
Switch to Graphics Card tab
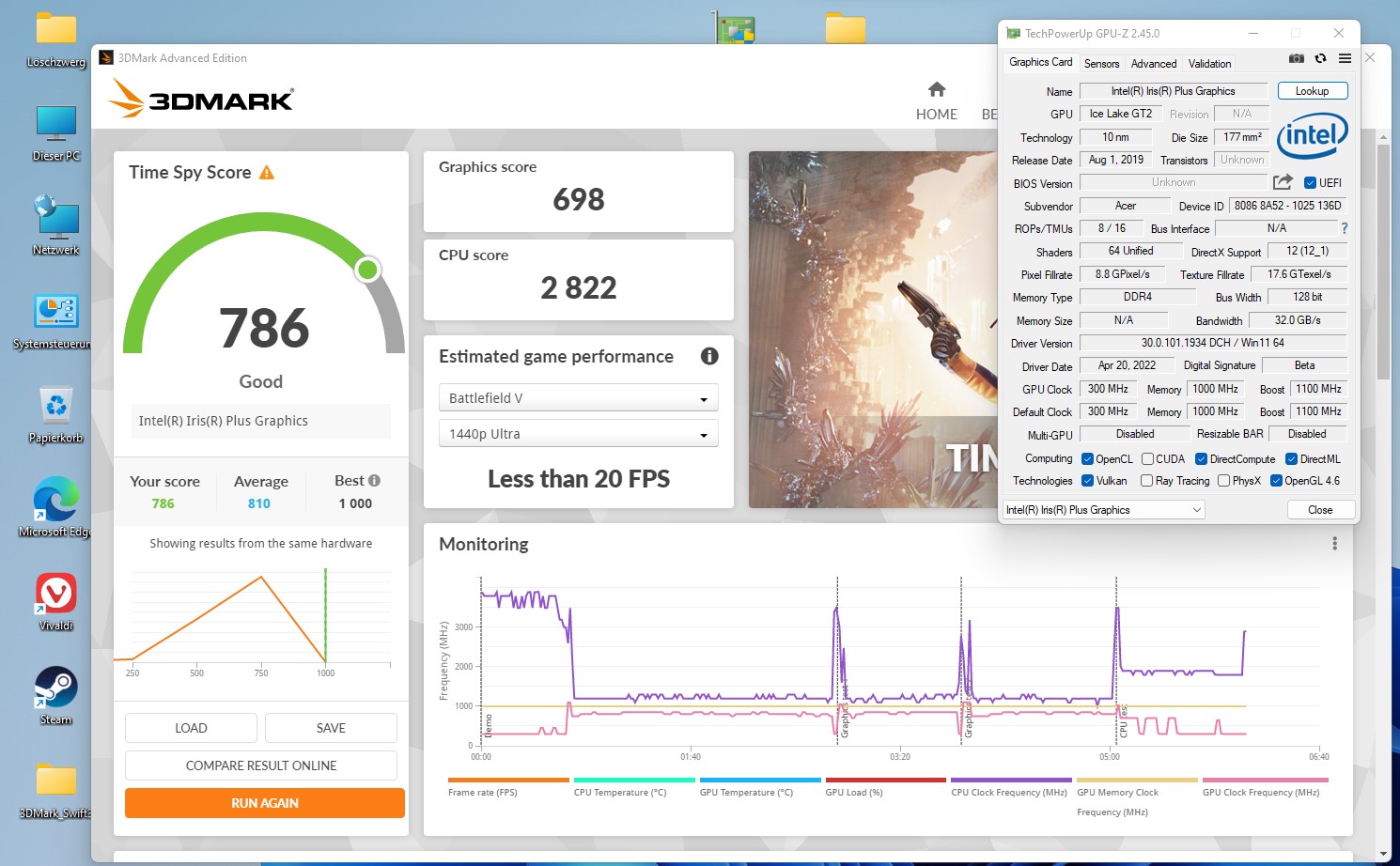tap(1040, 62)
